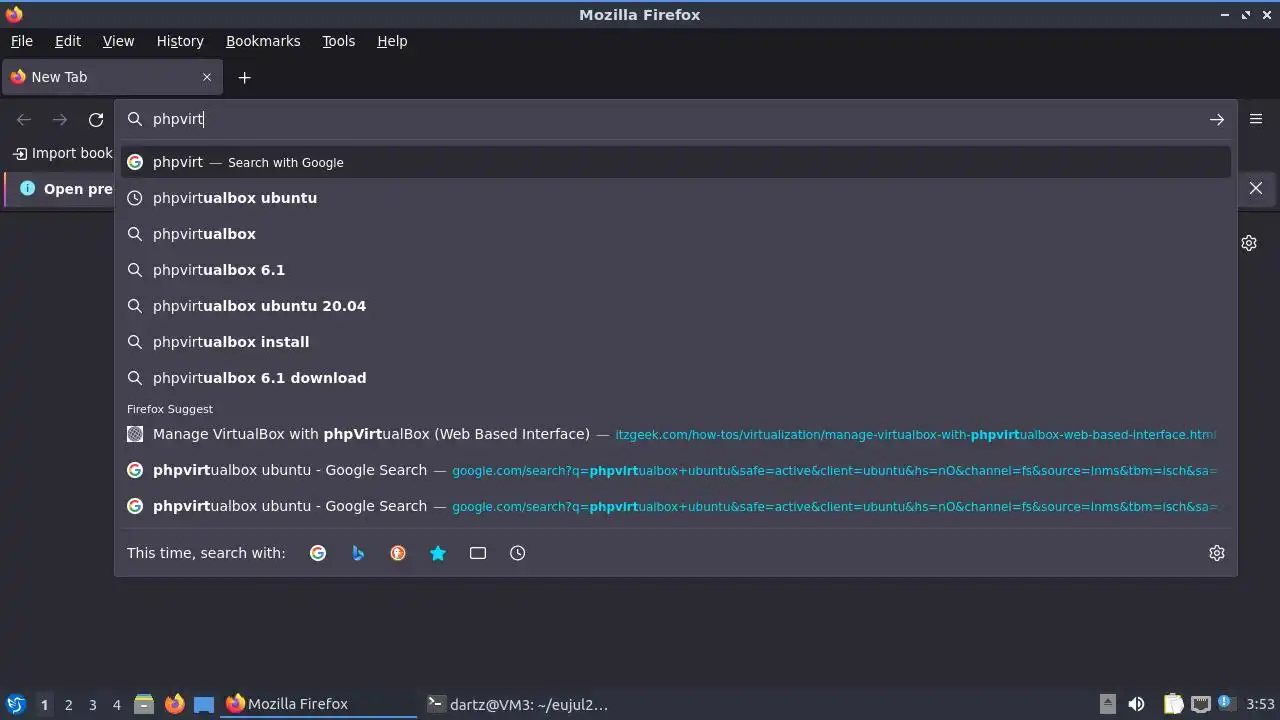Open the View menu

[118, 41]
